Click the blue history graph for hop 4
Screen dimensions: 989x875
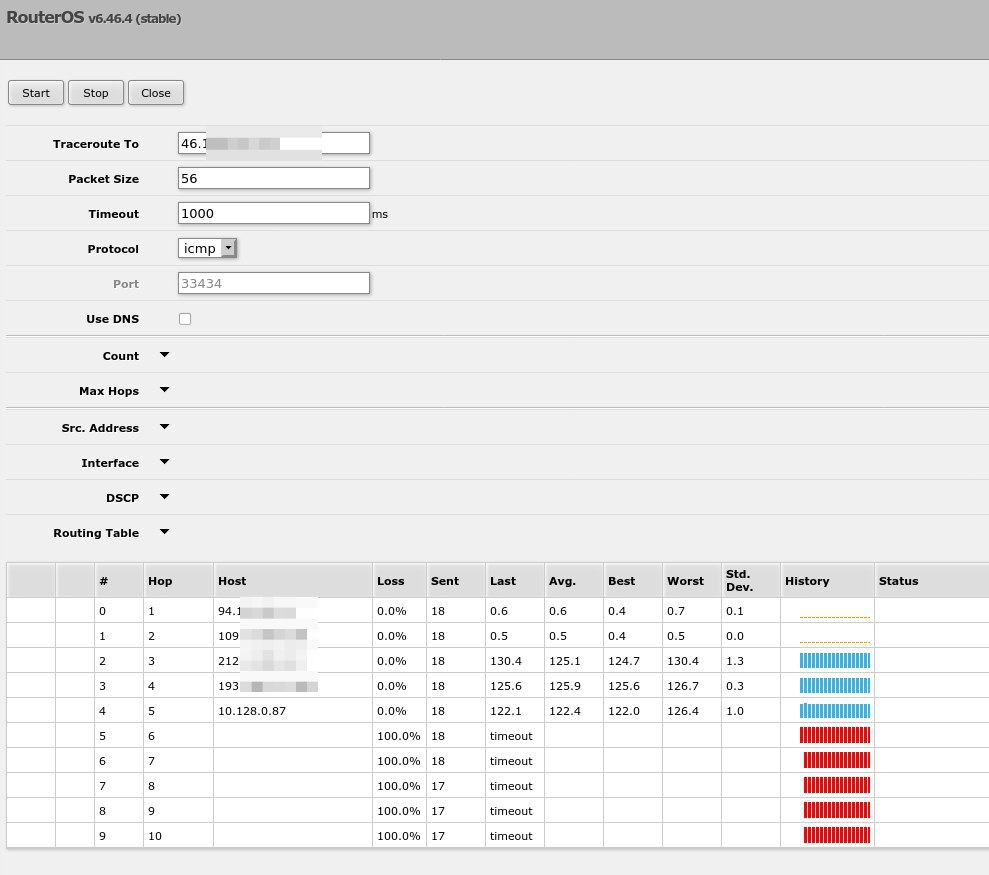834,685
